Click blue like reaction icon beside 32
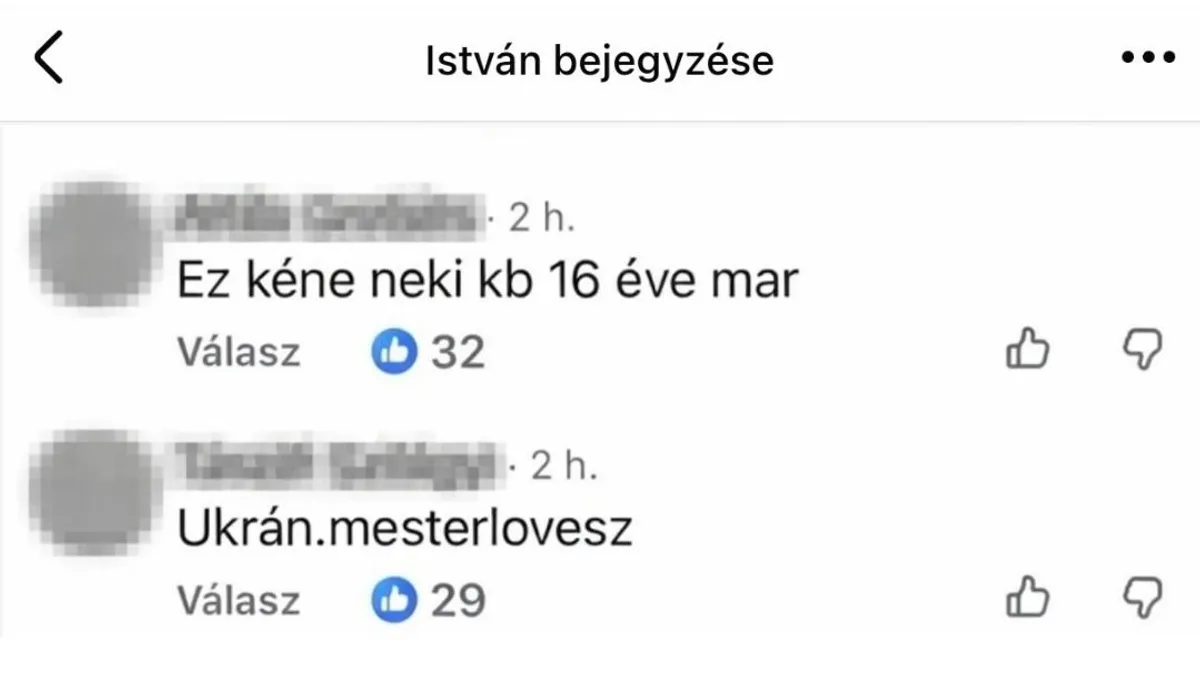Screen dimensions: 1200x675 click(394, 351)
